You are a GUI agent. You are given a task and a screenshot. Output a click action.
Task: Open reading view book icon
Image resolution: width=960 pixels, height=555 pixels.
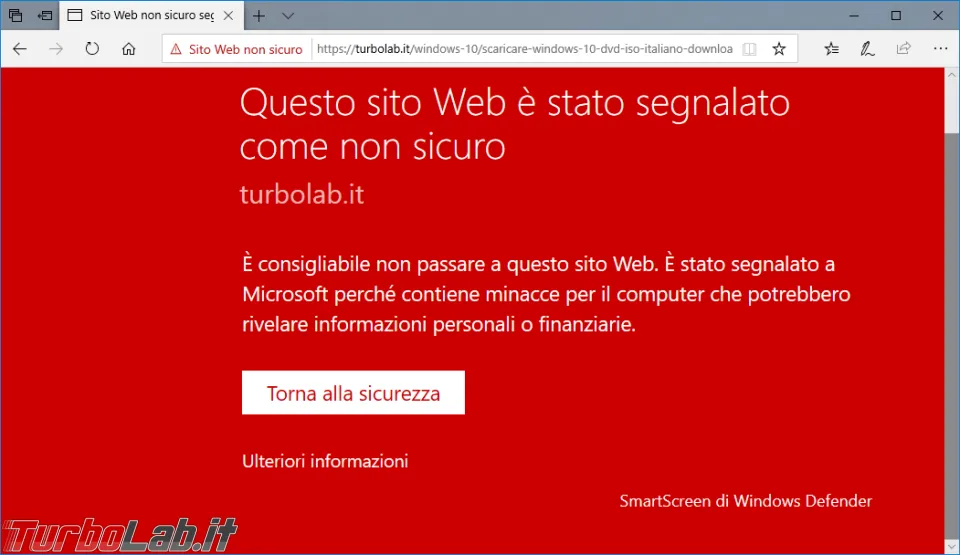click(749, 49)
